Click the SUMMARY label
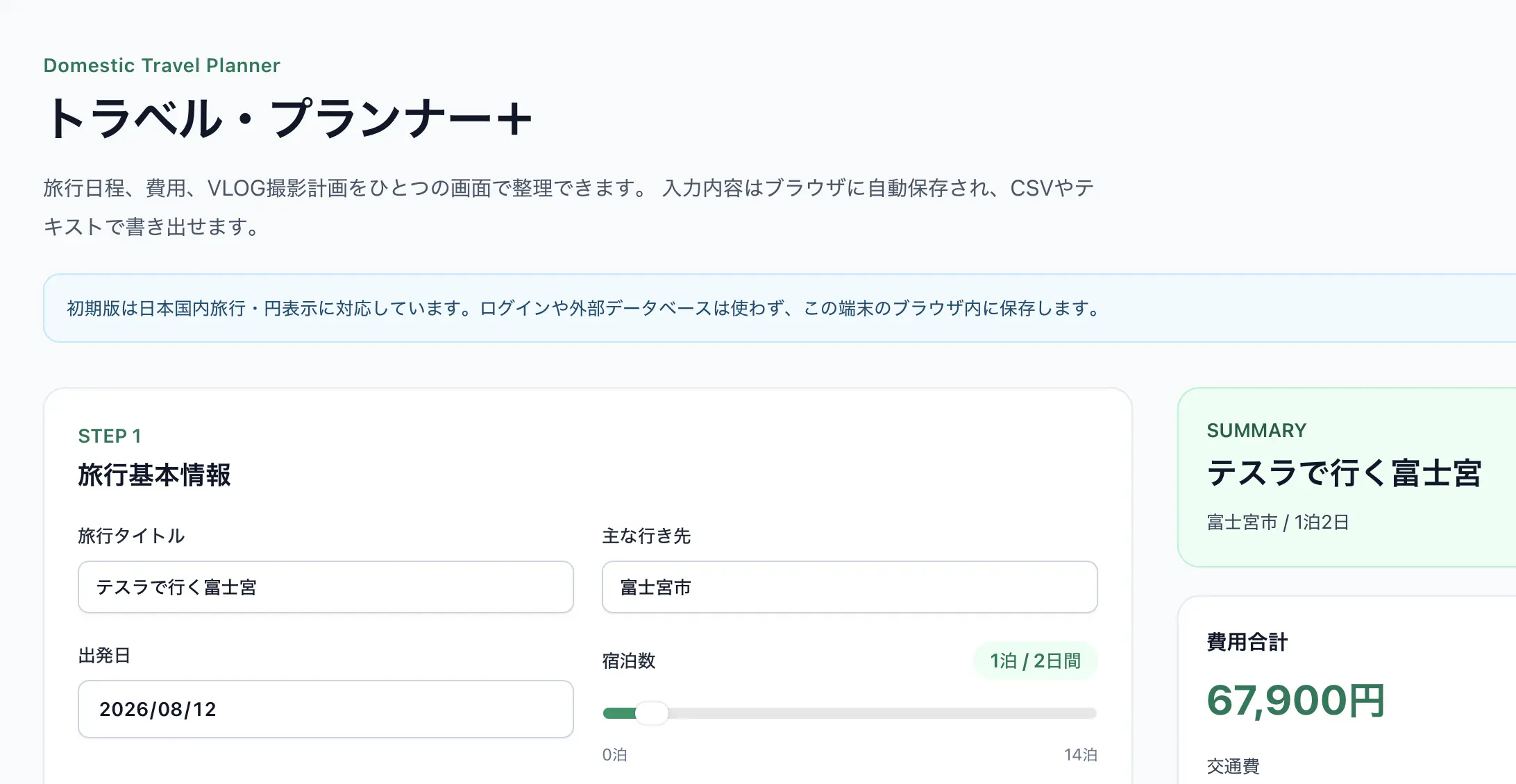The image size is (1516, 784). (x=1256, y=431)
